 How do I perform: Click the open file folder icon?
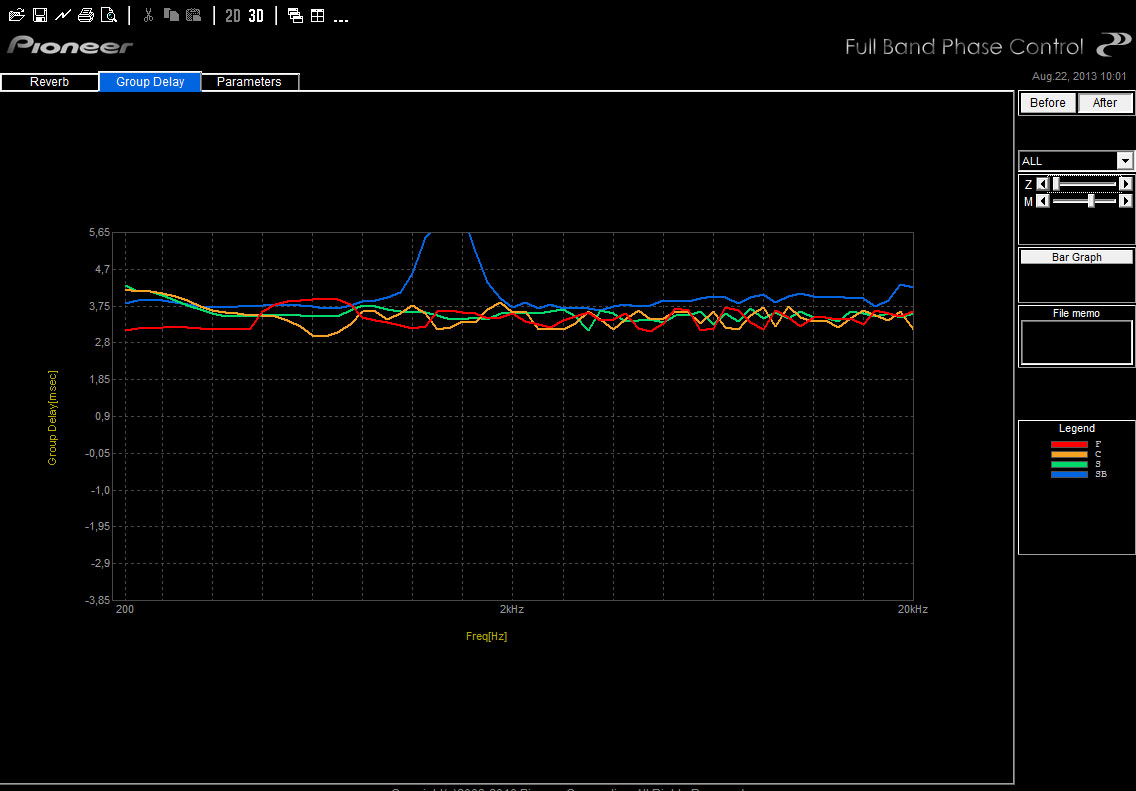[x=16, y=15]
